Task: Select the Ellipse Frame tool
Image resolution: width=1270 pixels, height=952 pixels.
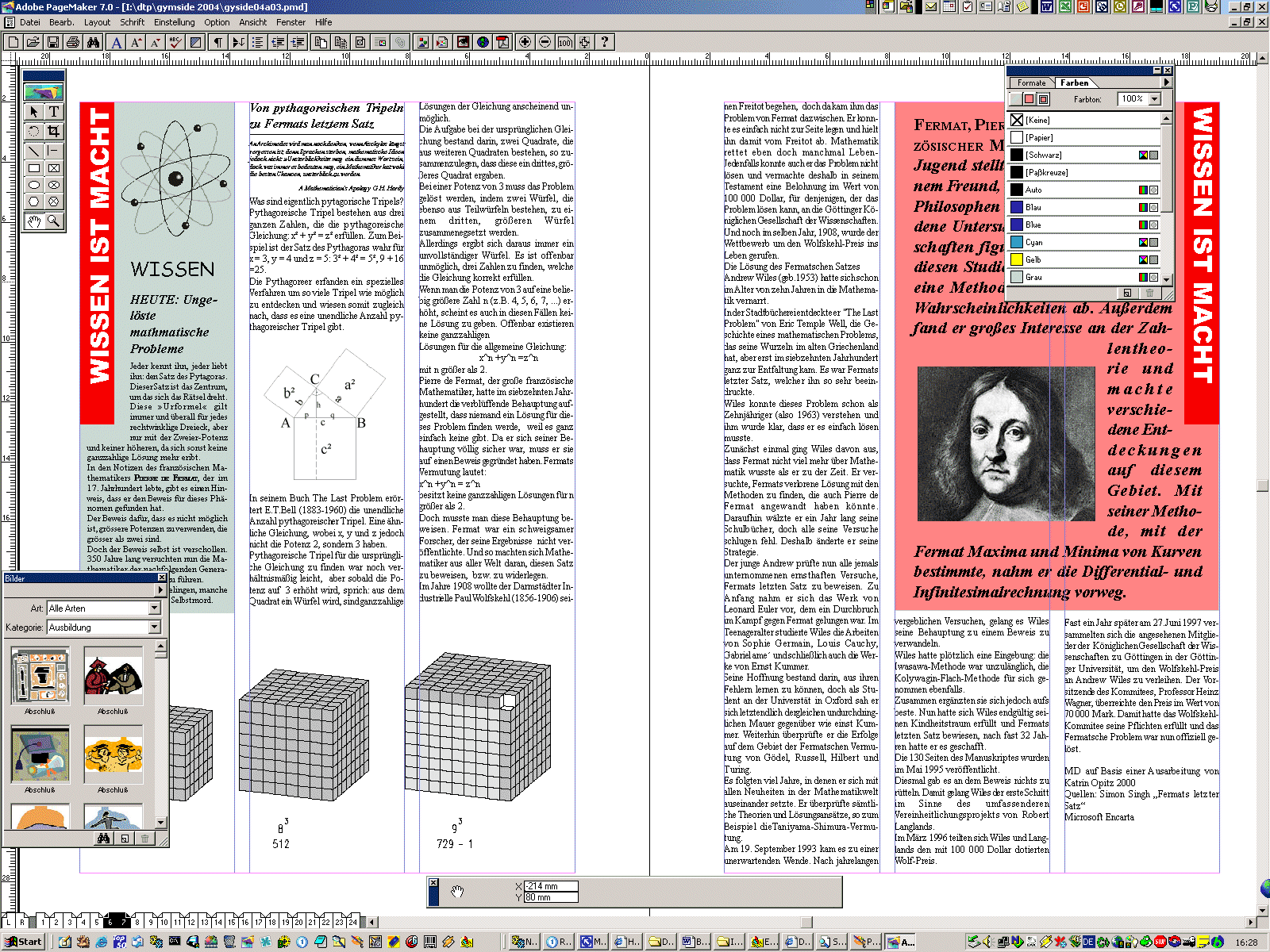Action: pos(53,185)
